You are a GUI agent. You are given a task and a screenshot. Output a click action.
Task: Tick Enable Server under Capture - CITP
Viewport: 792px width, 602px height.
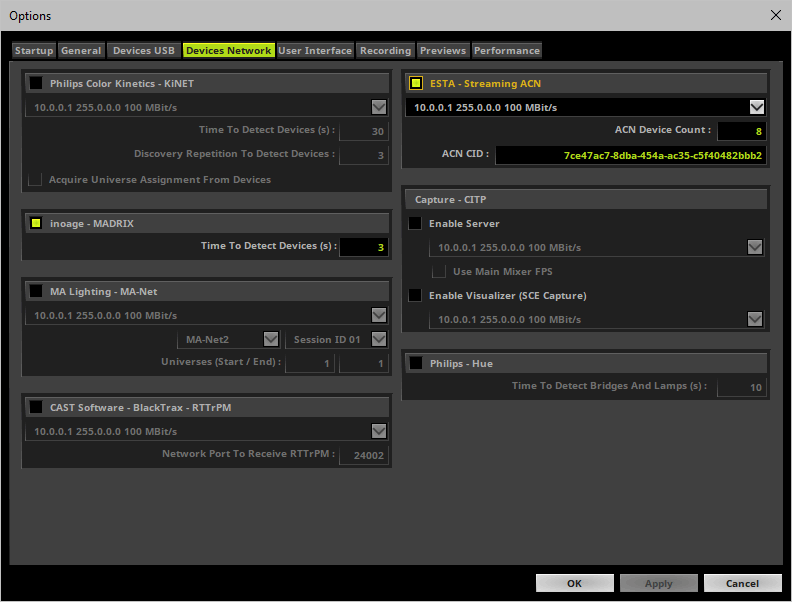pos(415,223)
